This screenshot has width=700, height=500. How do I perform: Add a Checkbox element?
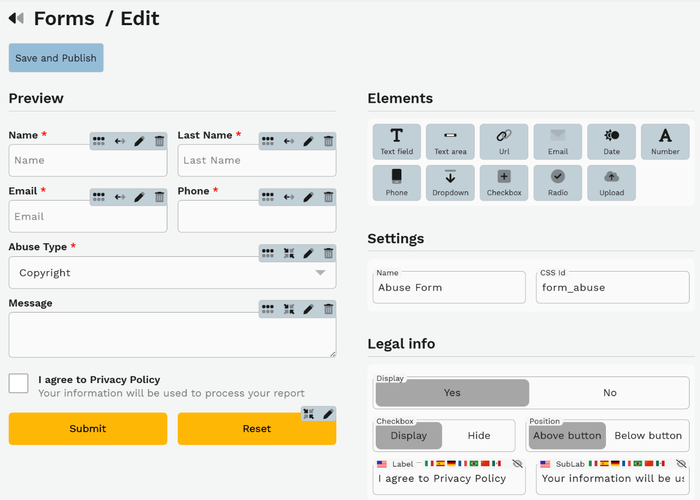(x=504, y=183)
